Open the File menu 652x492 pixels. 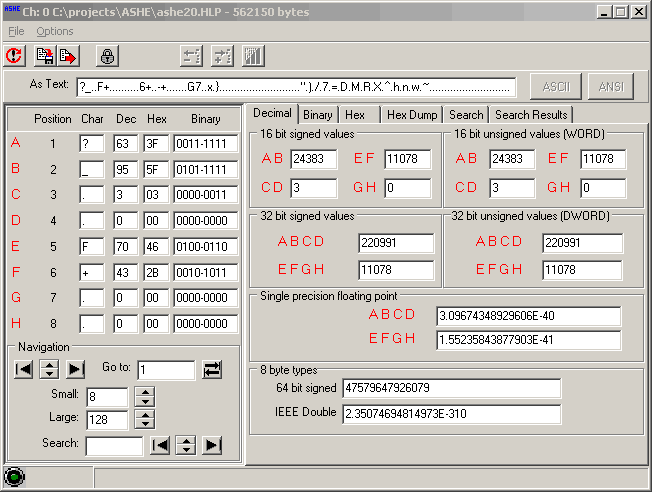[16, 31]
